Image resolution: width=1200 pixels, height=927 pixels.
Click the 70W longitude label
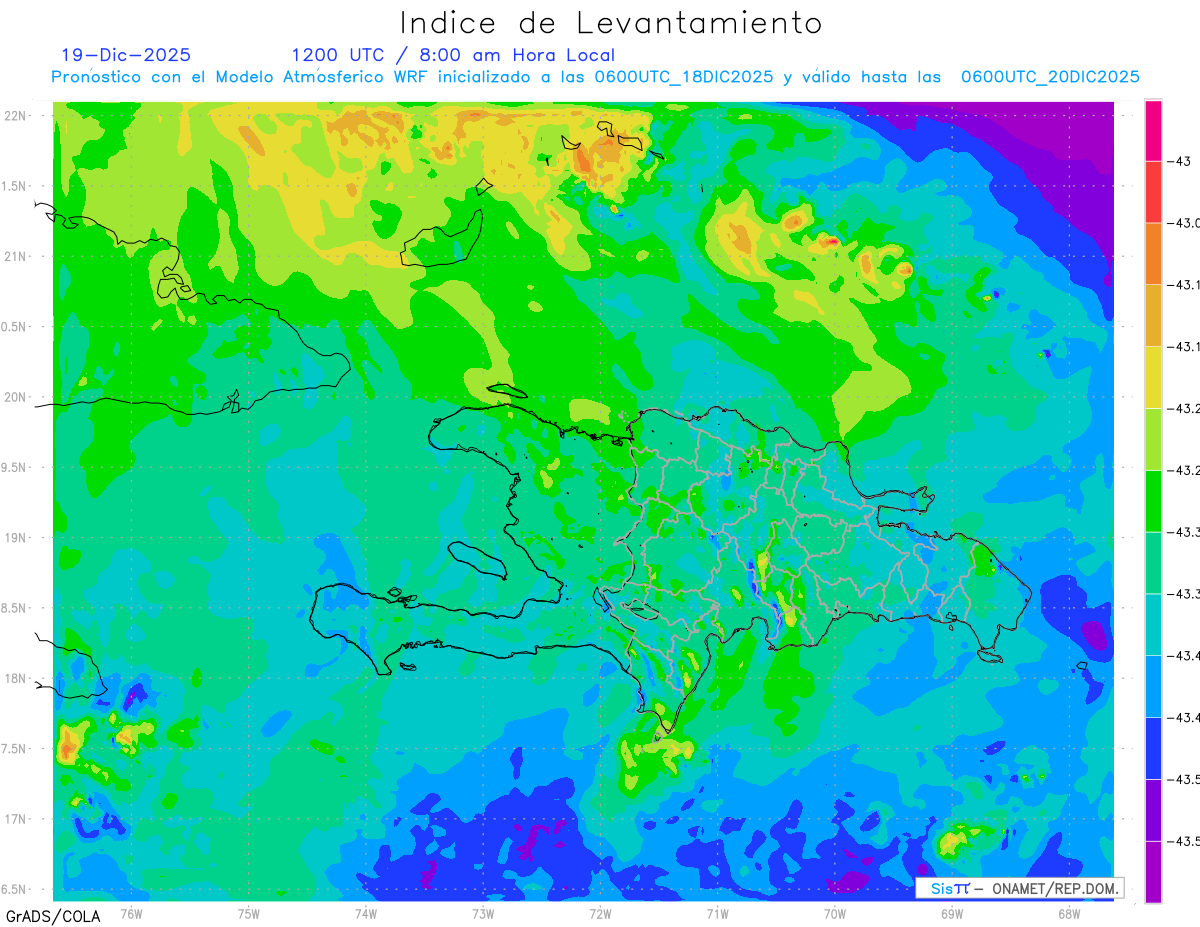pos(834,914)
